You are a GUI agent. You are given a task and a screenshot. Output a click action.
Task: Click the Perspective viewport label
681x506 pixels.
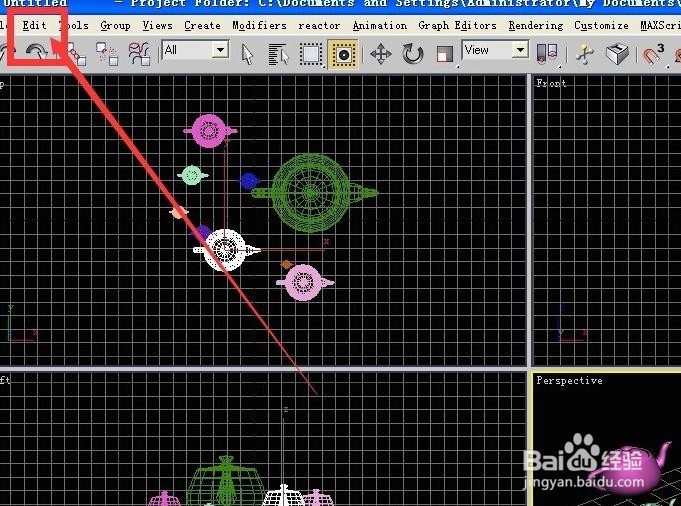point(569,380)
